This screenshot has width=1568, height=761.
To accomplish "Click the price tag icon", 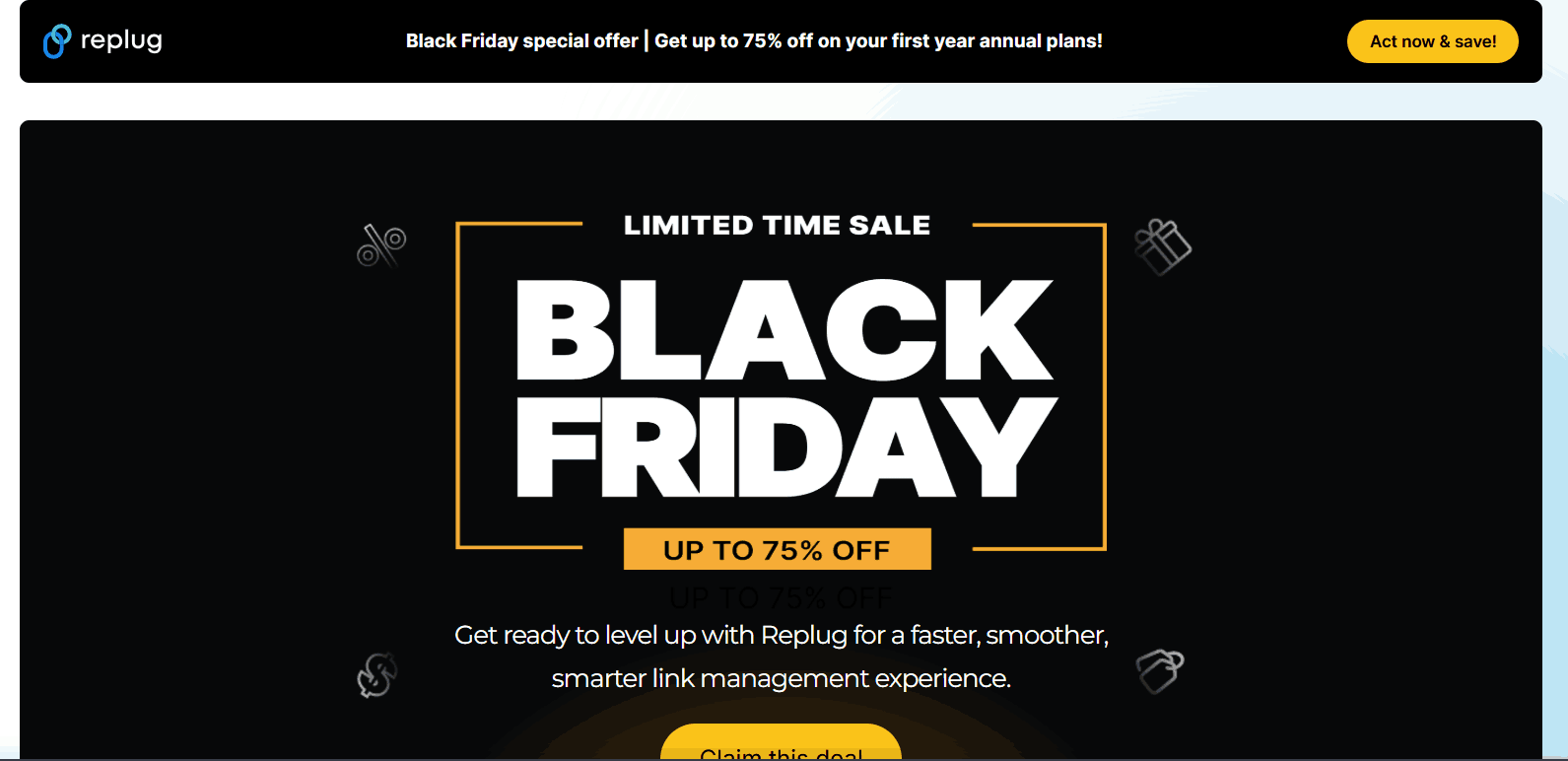I will tap(1160, 671).
